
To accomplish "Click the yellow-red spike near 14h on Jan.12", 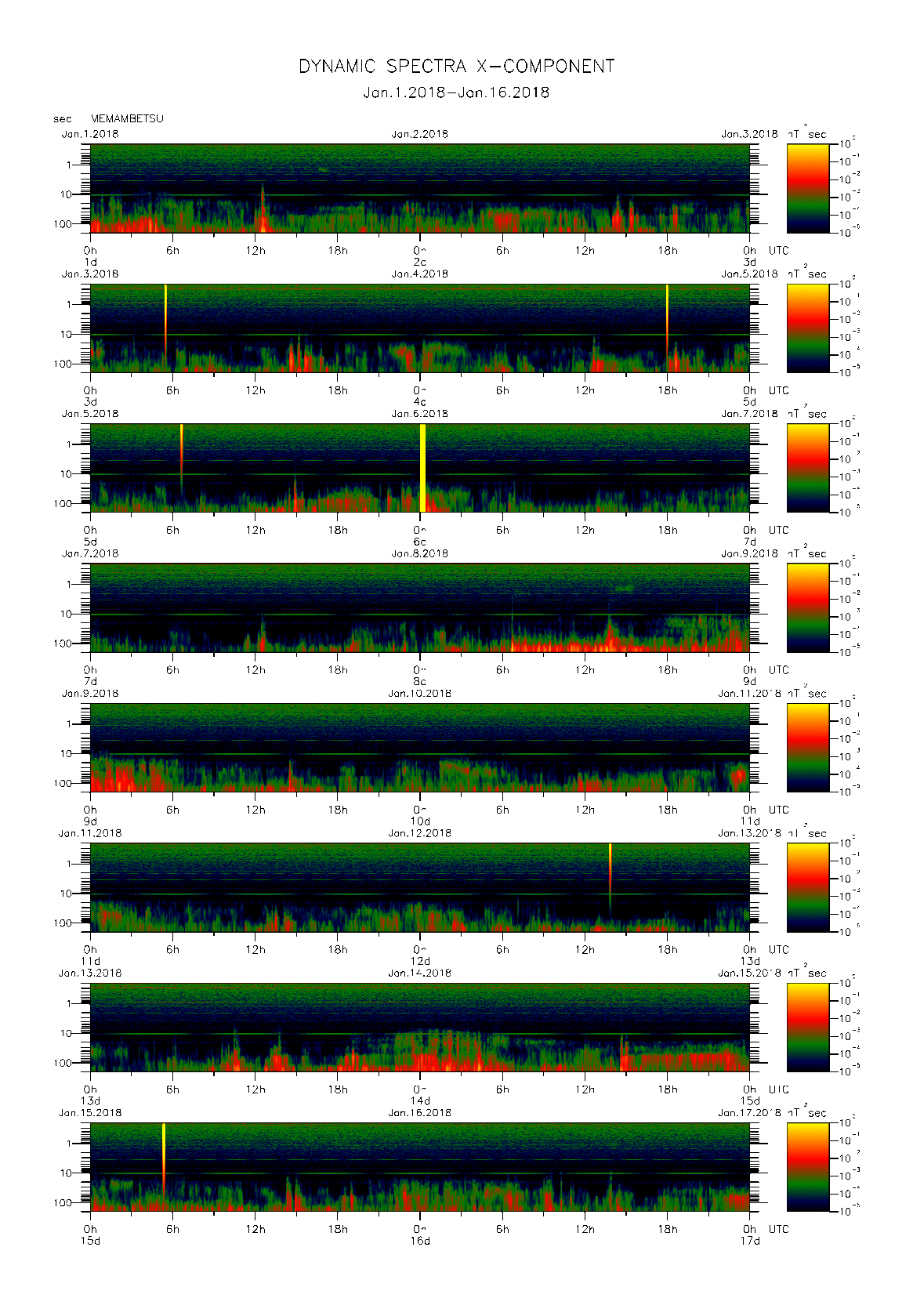I will [x=610, y=878].
